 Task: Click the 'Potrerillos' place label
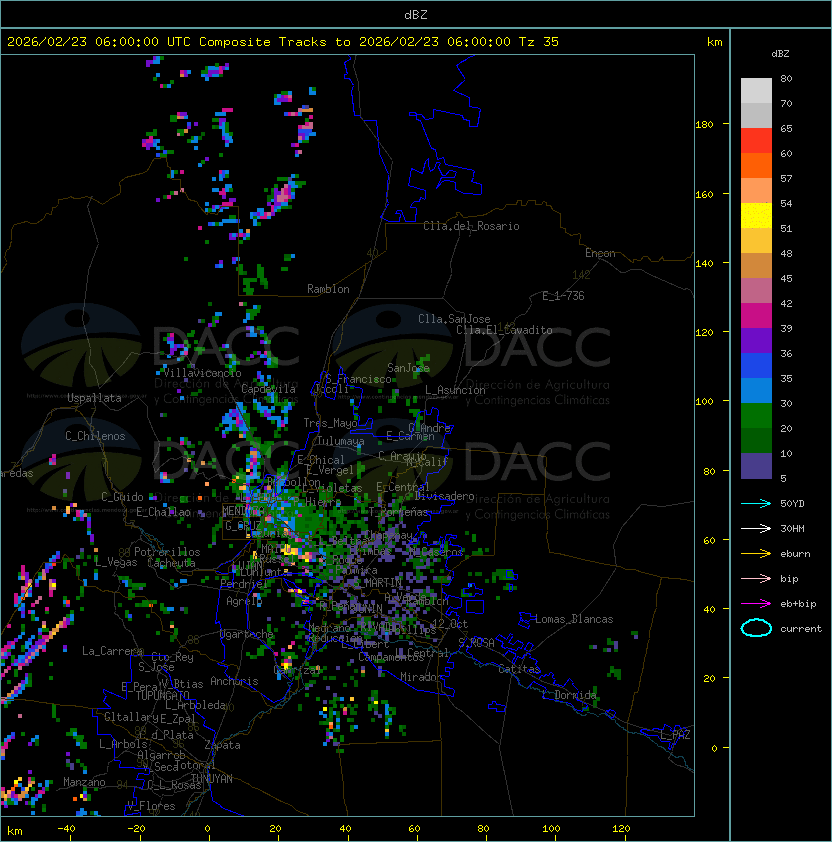coord(167,552)
